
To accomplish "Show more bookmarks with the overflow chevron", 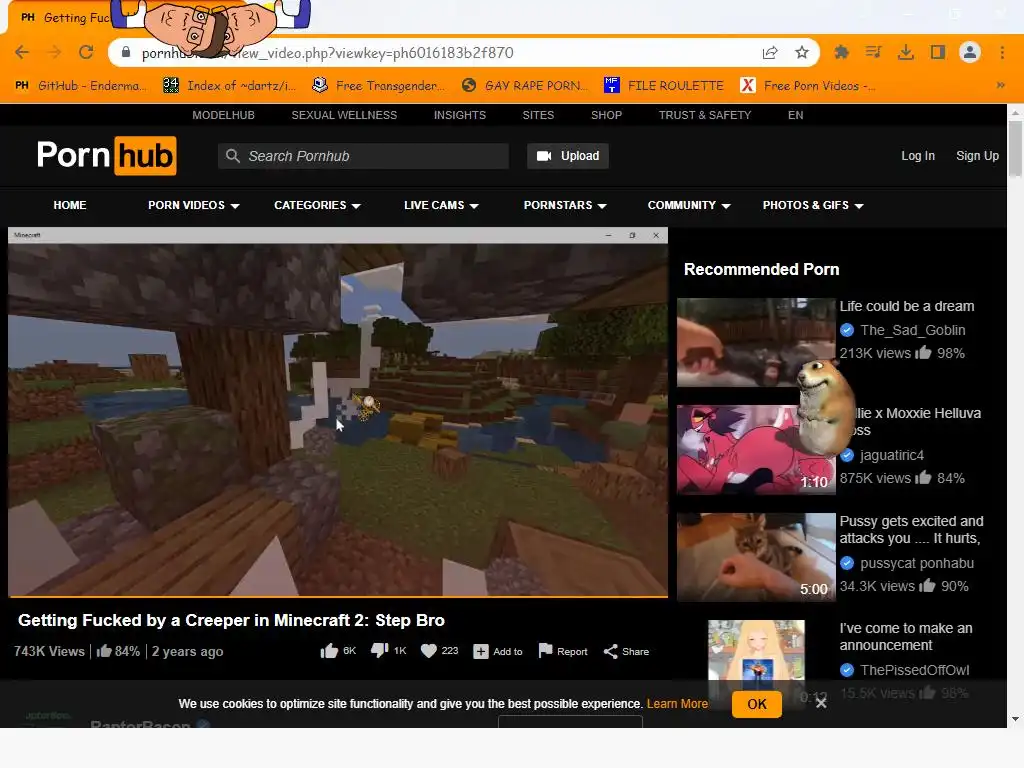I will click(x=1000, y=86).
